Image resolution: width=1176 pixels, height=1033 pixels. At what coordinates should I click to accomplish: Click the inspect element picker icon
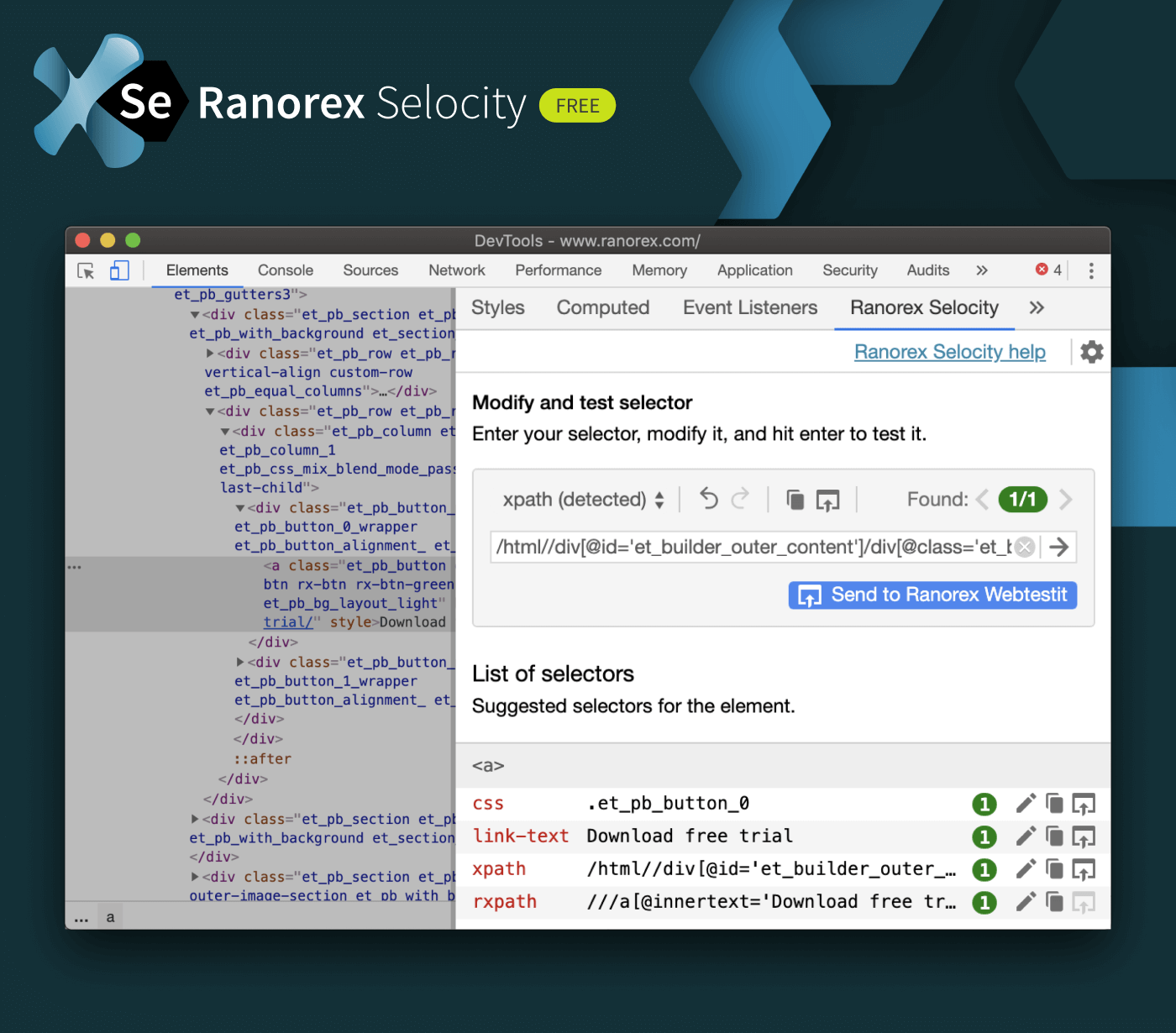coord(86,270)
